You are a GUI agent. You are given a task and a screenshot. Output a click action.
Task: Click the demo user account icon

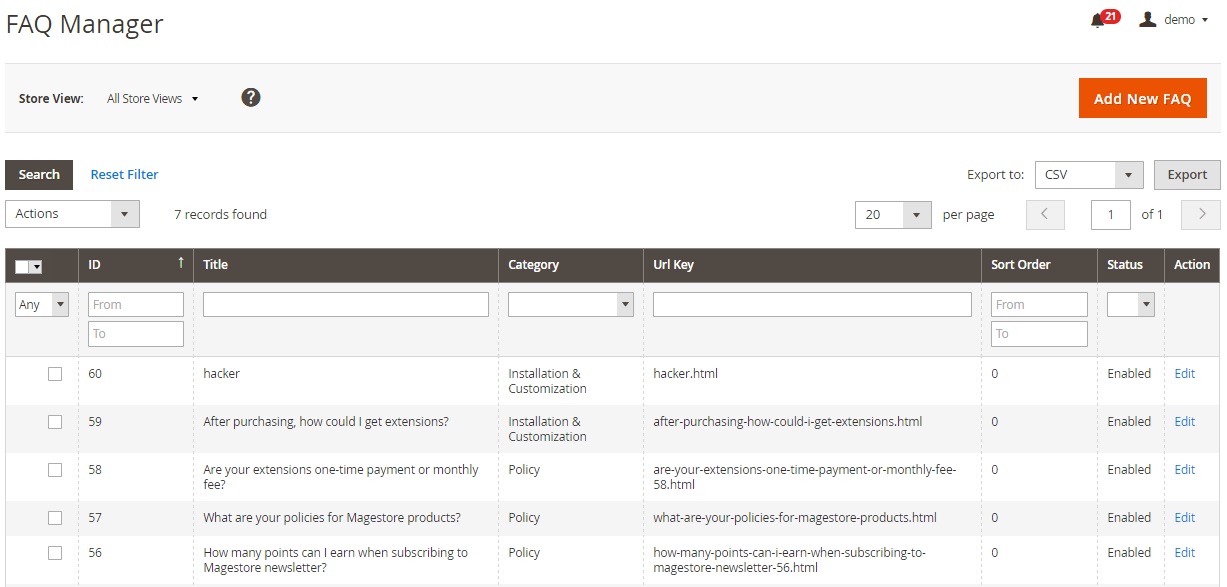click(1148, 20)
